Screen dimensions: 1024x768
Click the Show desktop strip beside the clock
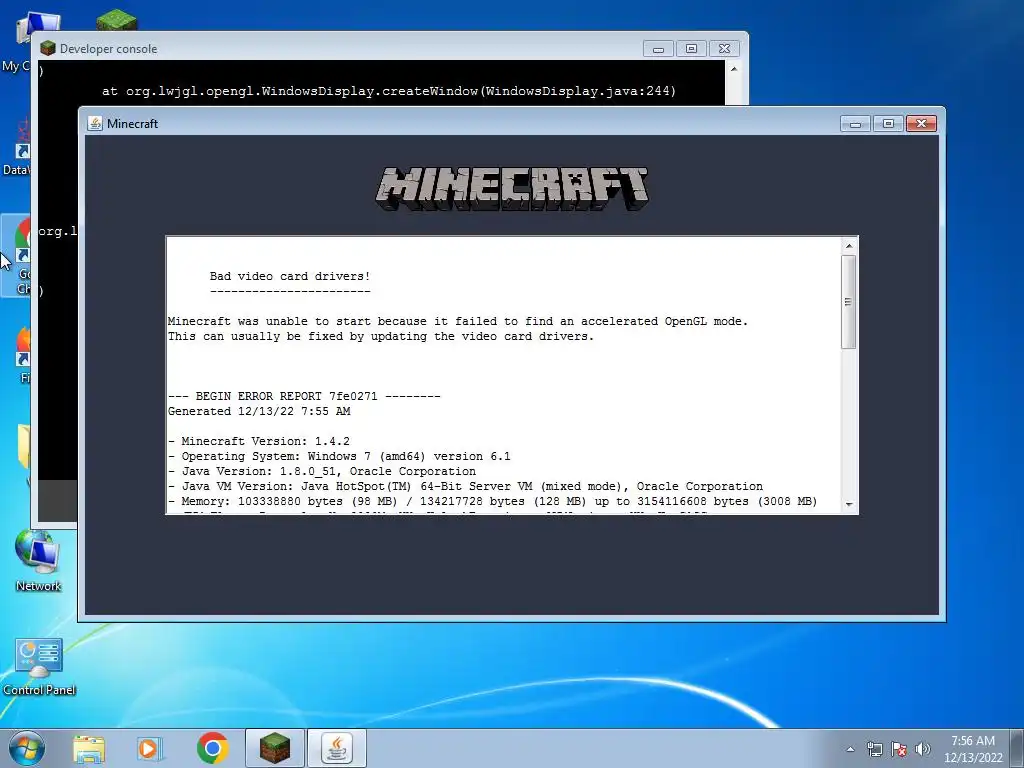(1017, 748)
